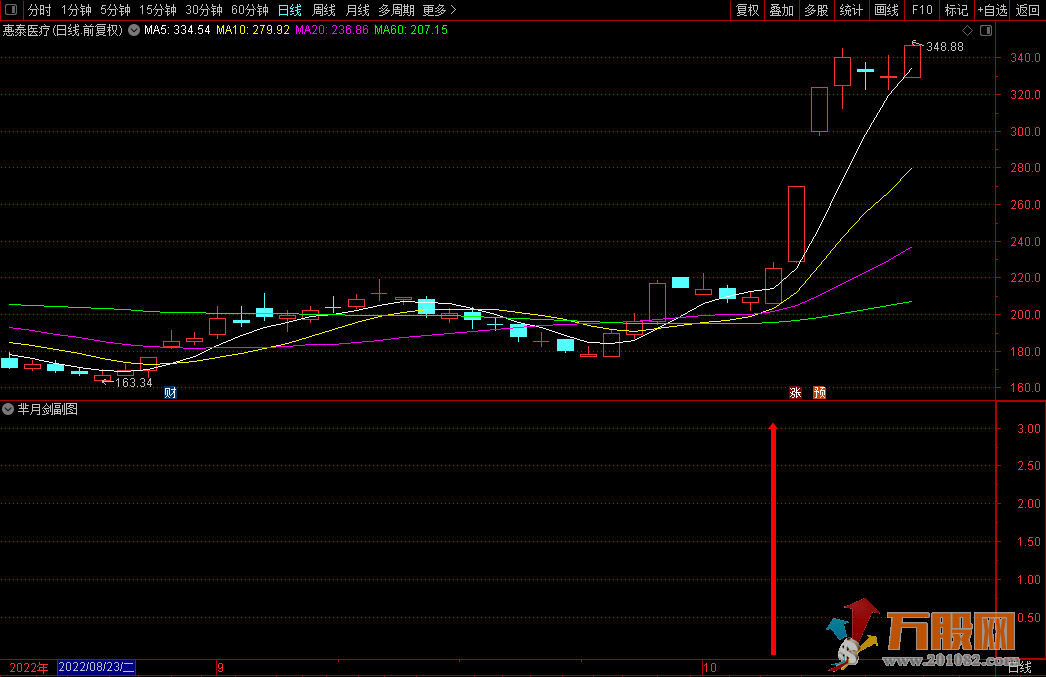Click the 复权 adjustment button
This screenshot has height=677, width=1046.
click(x=747, y=10)
